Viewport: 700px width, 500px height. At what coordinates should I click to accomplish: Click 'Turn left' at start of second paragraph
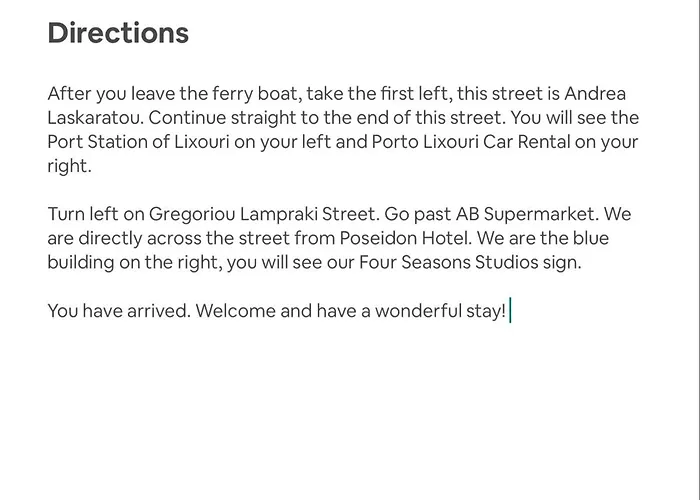pyautogui.click(x=83, y=214)
